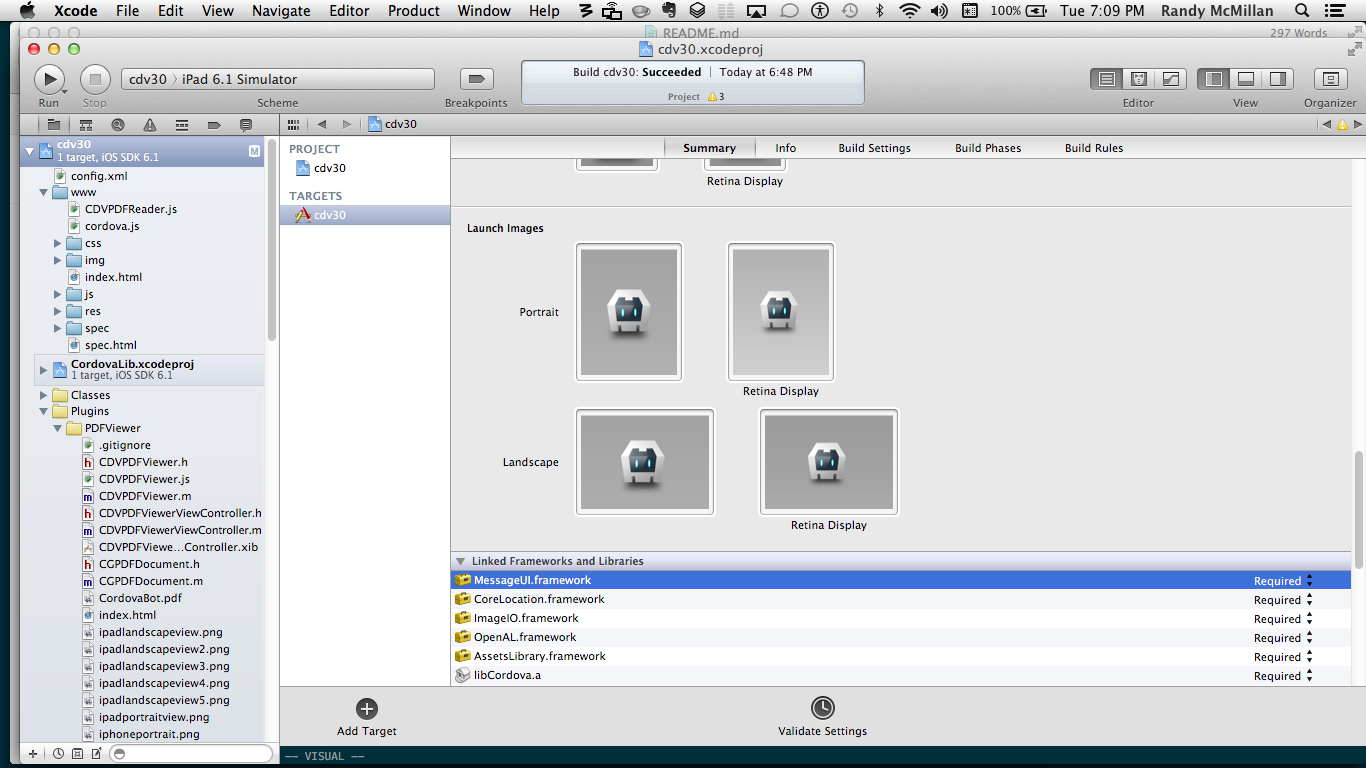1366x768 pixels.
Task: Expand the Classes group
Action: [x=44, y=395]
